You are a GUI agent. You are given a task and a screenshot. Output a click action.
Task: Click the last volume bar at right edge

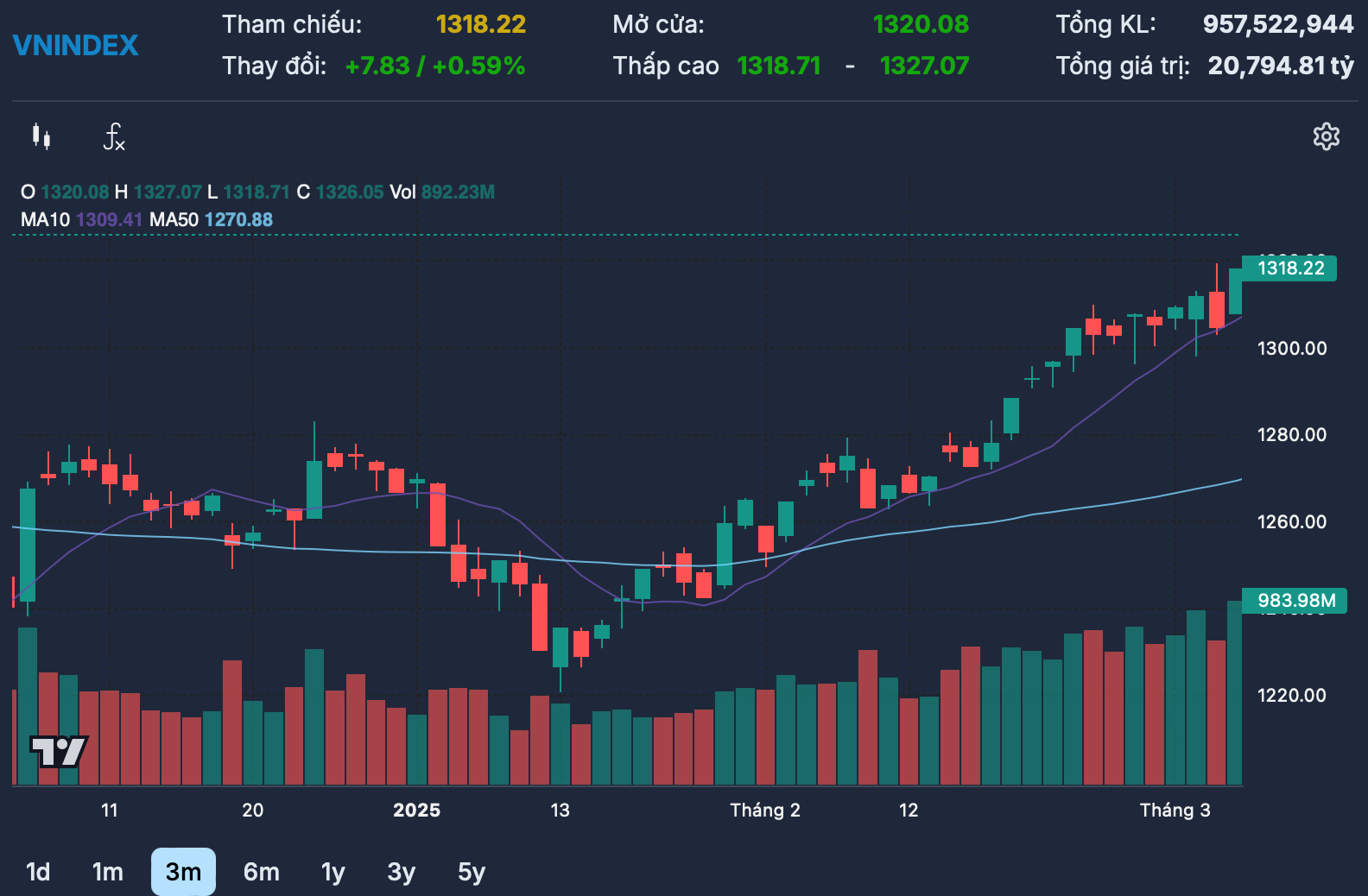[1235, 693]
